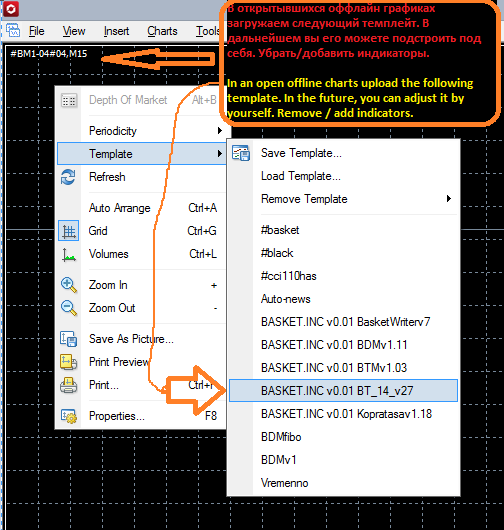Select the Template menu entry
504x530 pixels.
point(142,154)
